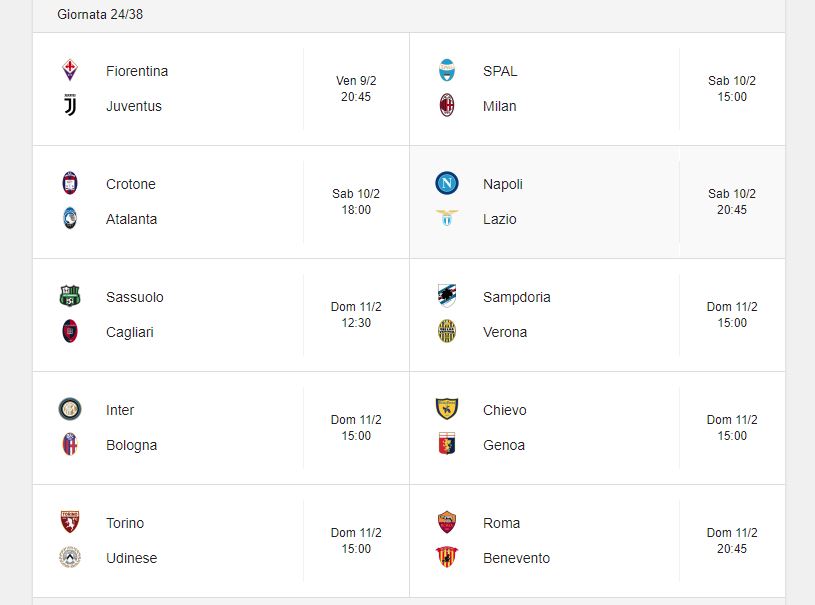Click the Giornata 24/38 header
Image resolution: width=815 pixels, height=605 pixels.
click(x=100, y=14)
